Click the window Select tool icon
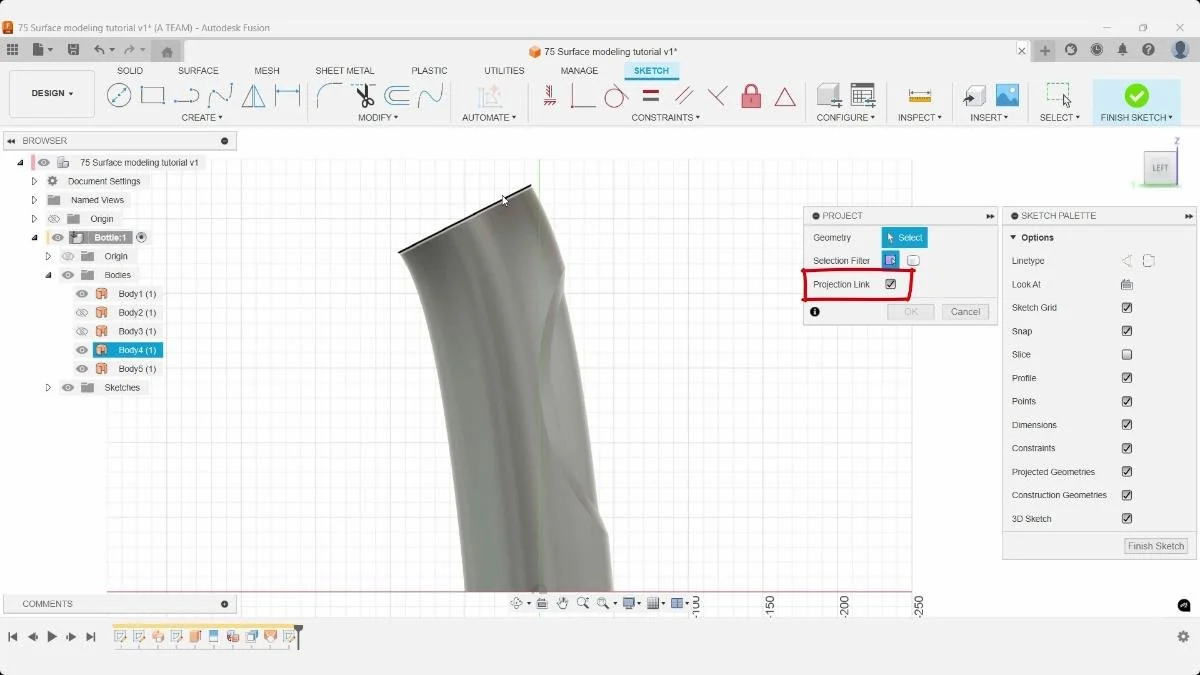Image resolution: width=1200 pixels, height=675 pixels. (1058, 95)
